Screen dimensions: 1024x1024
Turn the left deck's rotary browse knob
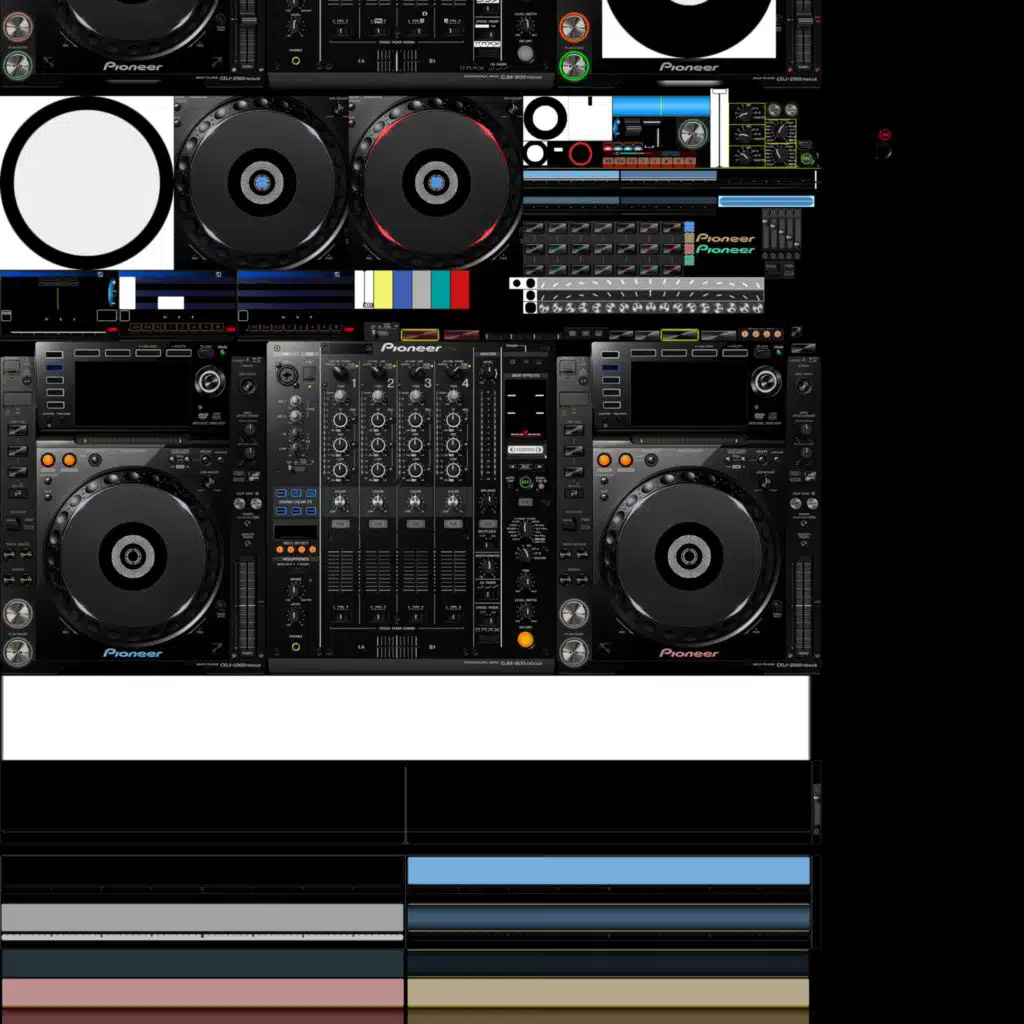(x=209, y=381)
